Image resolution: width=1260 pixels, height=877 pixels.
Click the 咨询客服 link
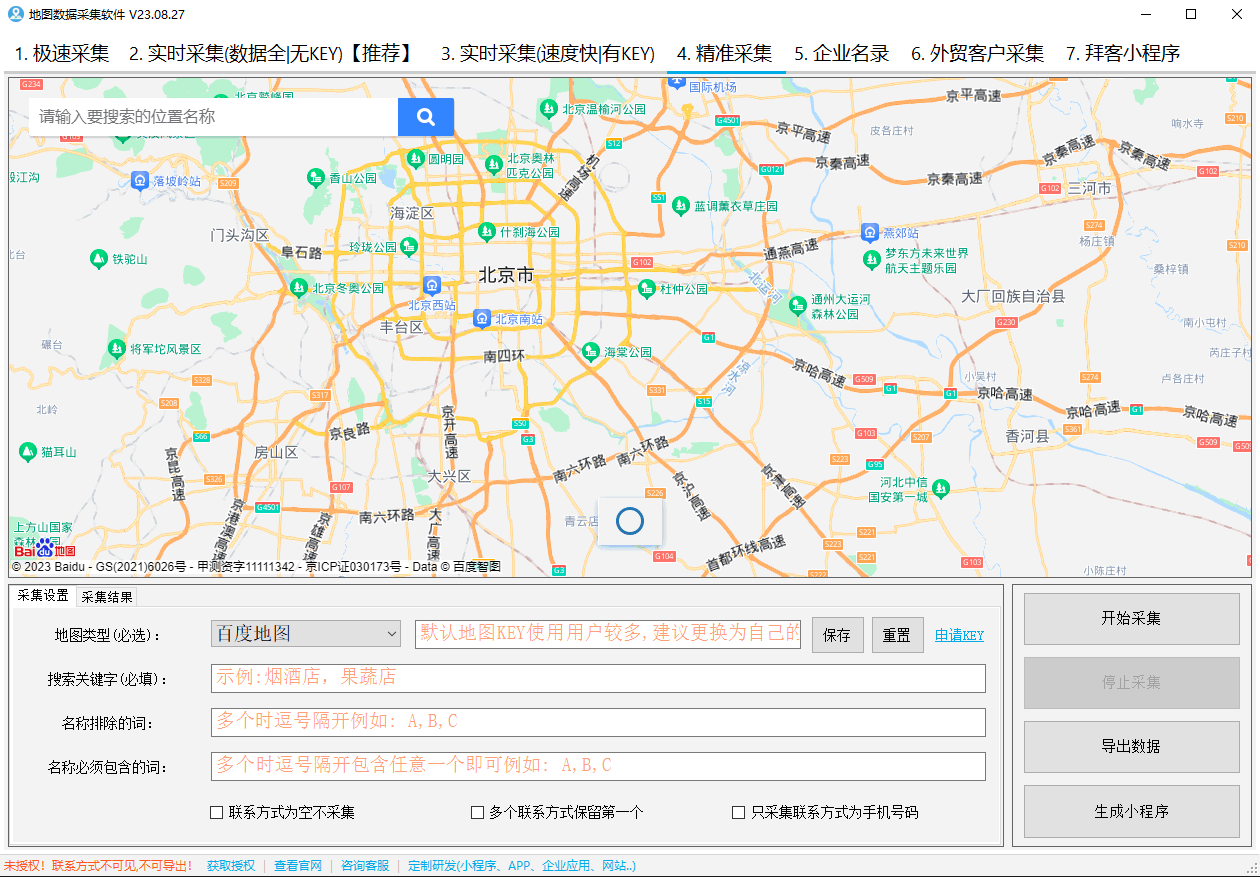[x=365, y=866]
